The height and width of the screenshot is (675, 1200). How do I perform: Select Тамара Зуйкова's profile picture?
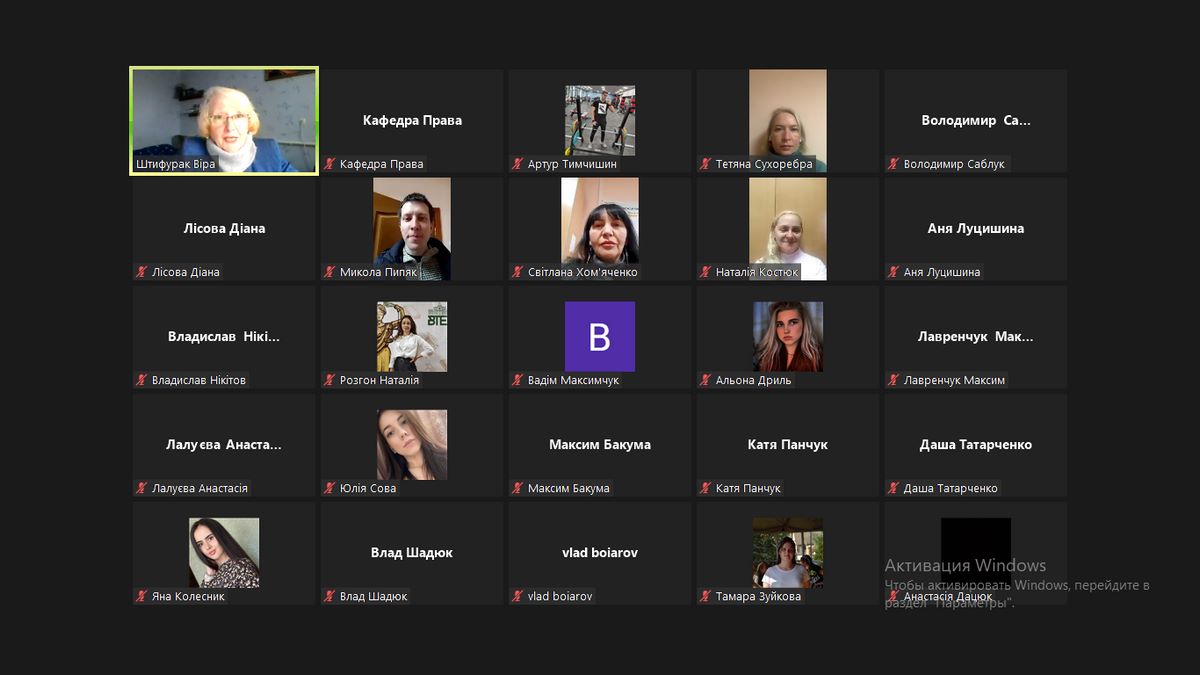click(x=788, y=552)
